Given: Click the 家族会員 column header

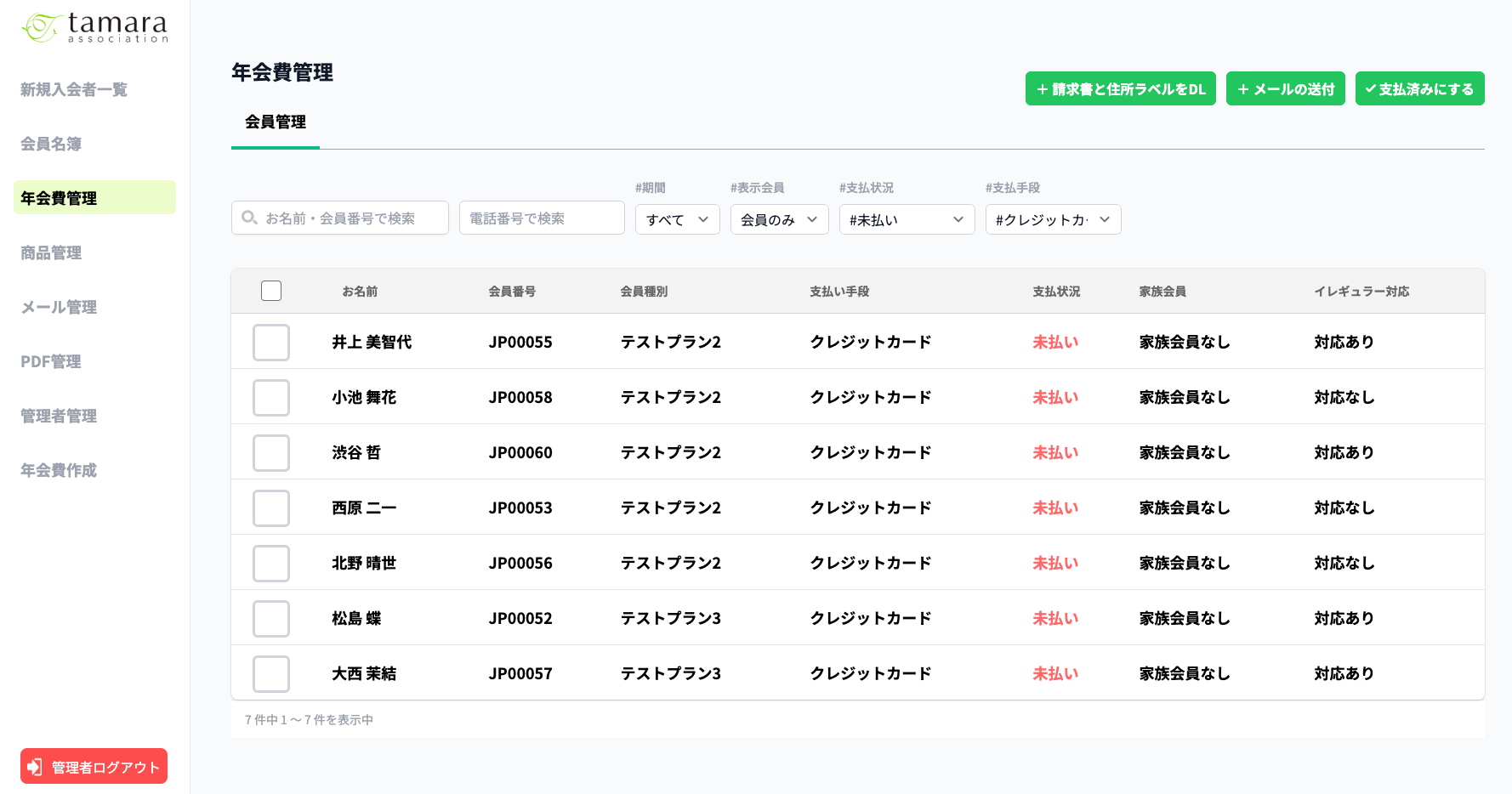Looking at the screenshot, I should click(x=1162, y=292).
